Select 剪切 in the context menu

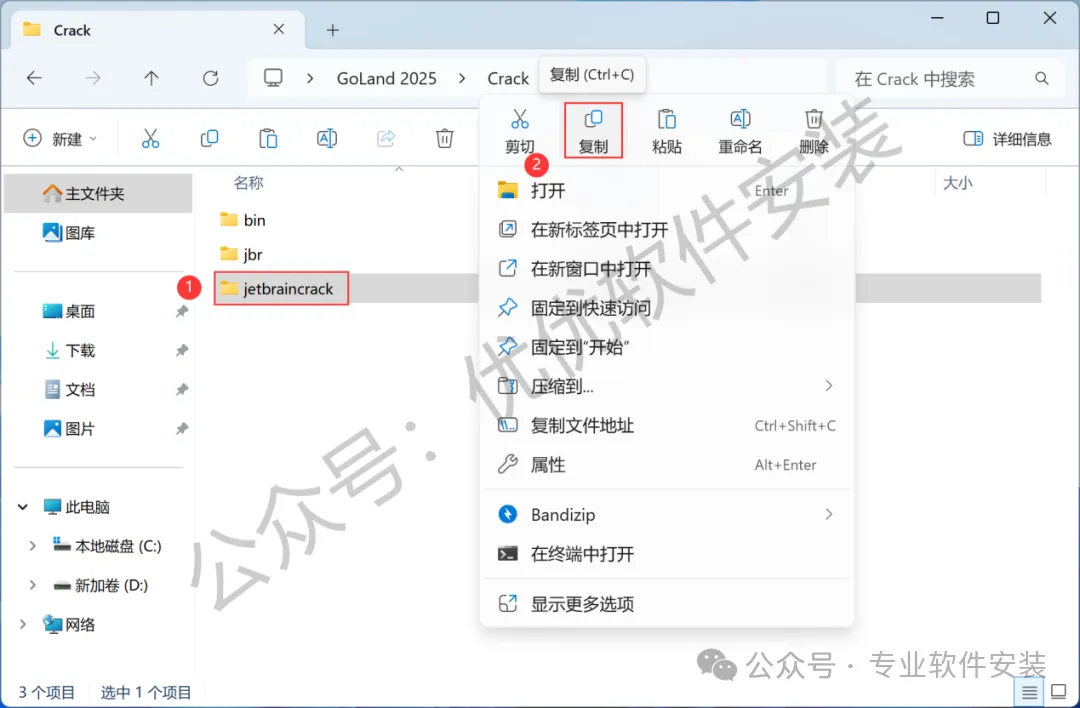pyautogui.click(x=520, y=131)
